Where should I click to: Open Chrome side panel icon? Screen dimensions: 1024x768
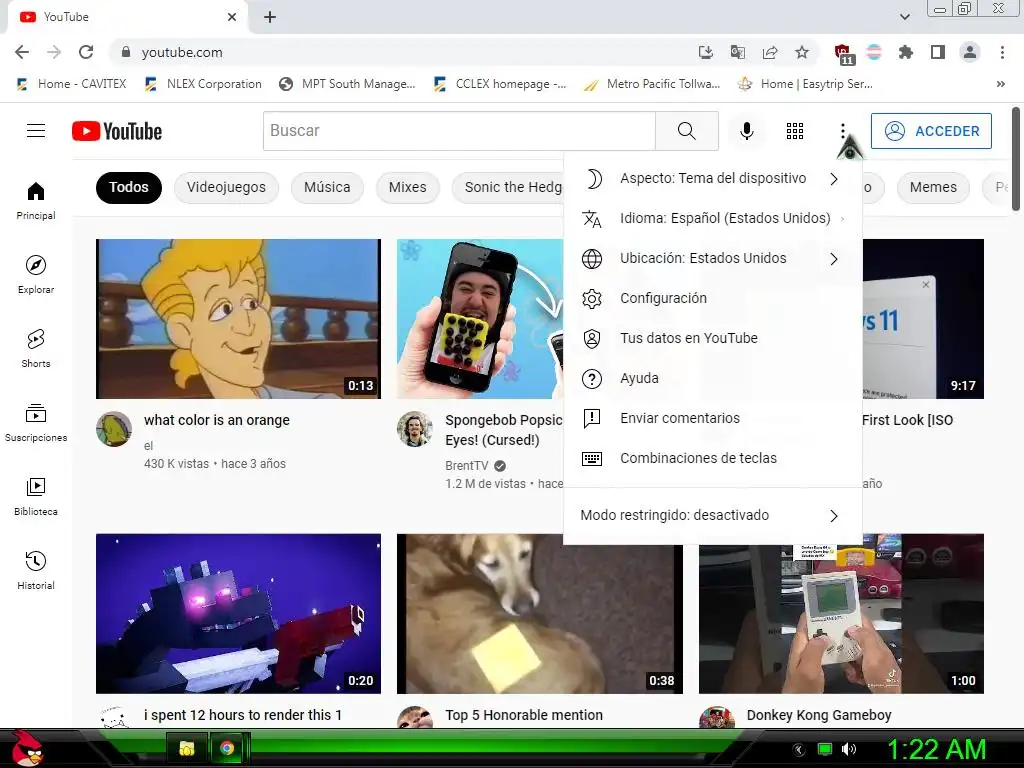[938, 52]
